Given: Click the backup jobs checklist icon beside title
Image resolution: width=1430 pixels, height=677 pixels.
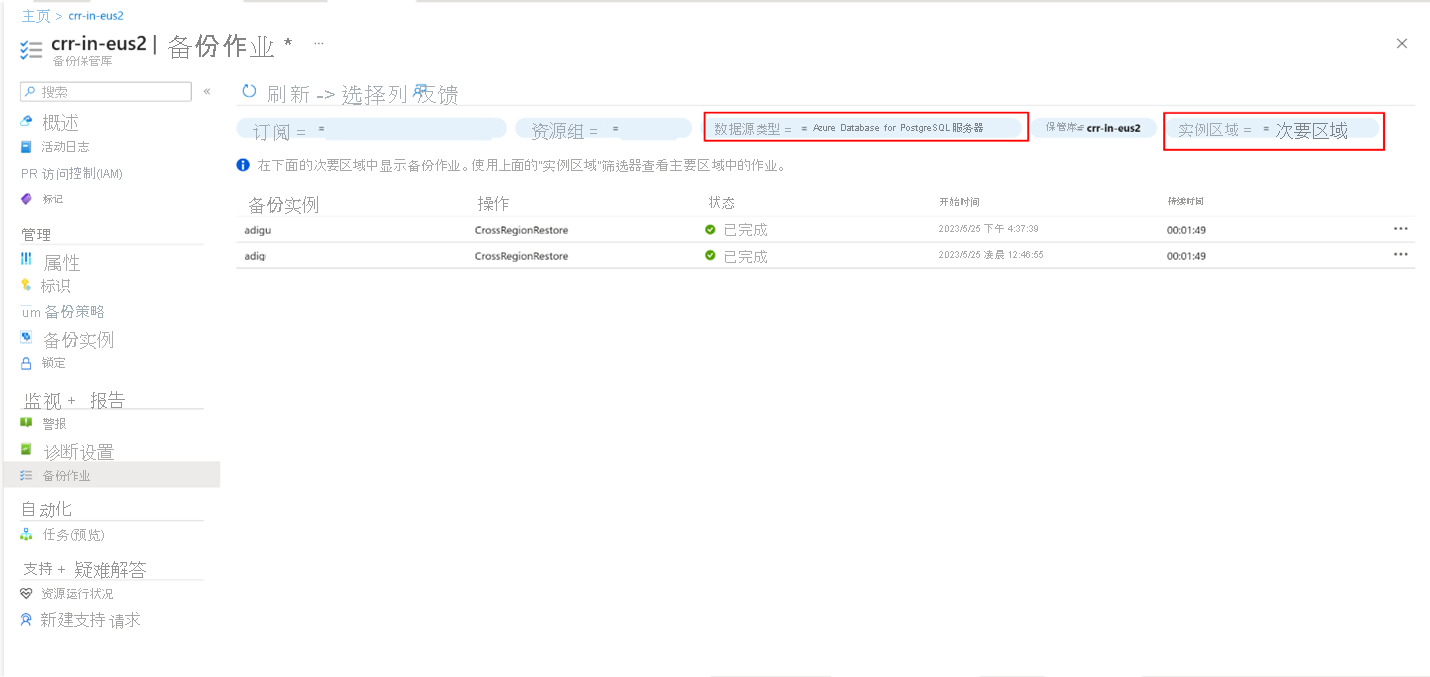Looking at the screenshot, I should [31, 50].
